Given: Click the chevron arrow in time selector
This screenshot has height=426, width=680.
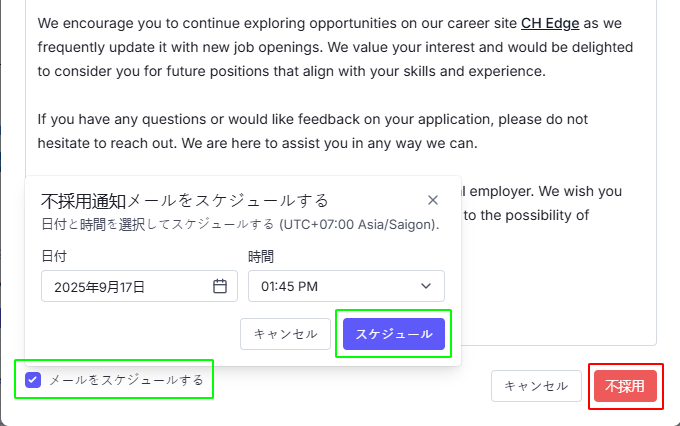Looking at the screenshot, I should 427,286.
